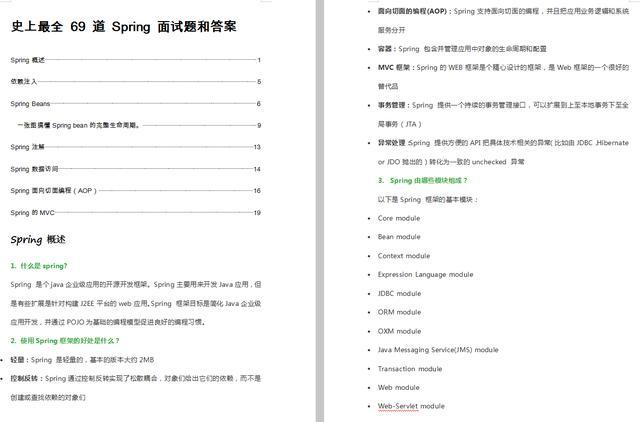Screen dimensions: 640x422
Task: Open the 'Spring 面向切面编程 (AOP)' contents entry
Action: point(136,191)
